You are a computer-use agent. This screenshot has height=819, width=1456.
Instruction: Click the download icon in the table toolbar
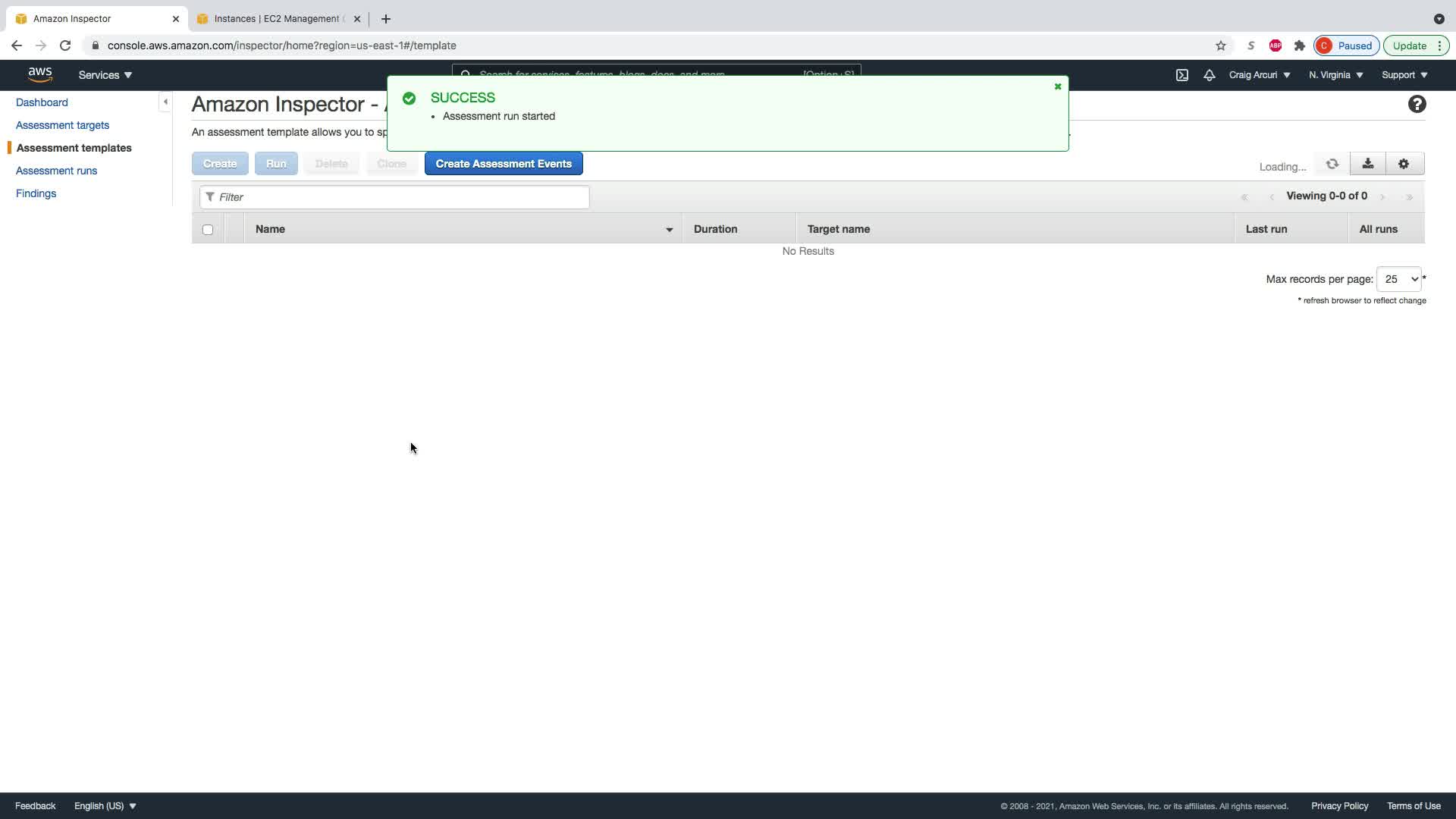(x=1367, y=164)
